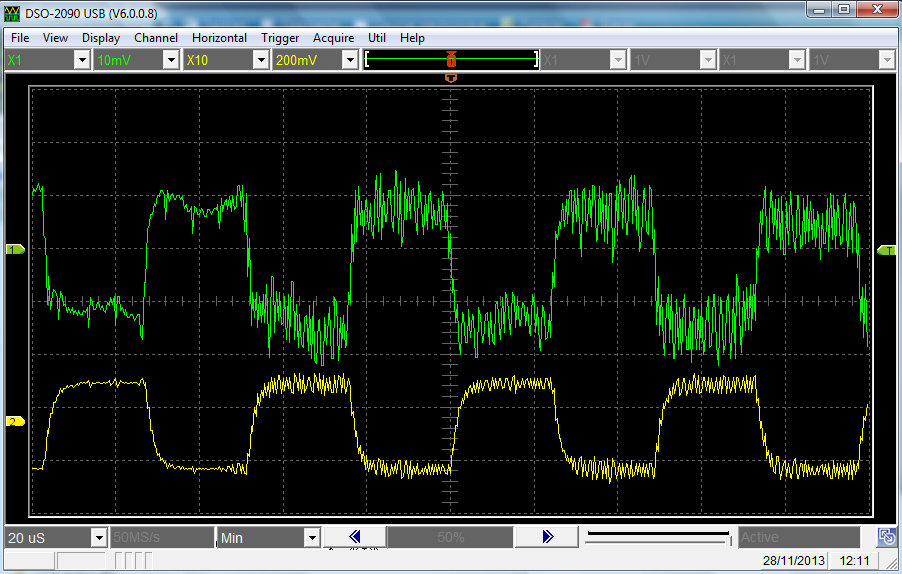Viewport: 902px width, 574px height.
Task: Click the blue icon at bottom-right corner
Action: [886, 537]
